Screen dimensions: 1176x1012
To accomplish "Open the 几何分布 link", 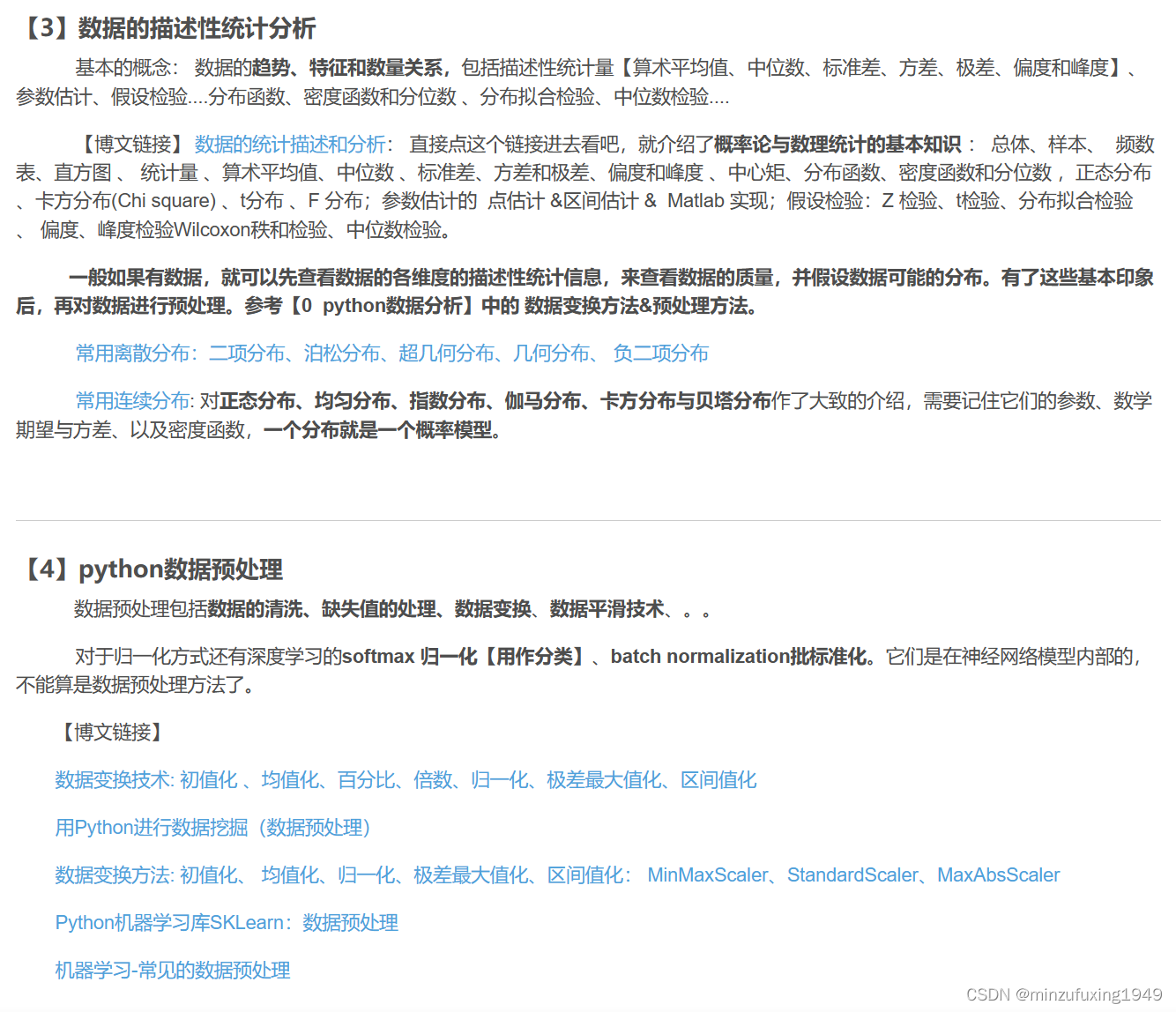I will tap(548, 353).
